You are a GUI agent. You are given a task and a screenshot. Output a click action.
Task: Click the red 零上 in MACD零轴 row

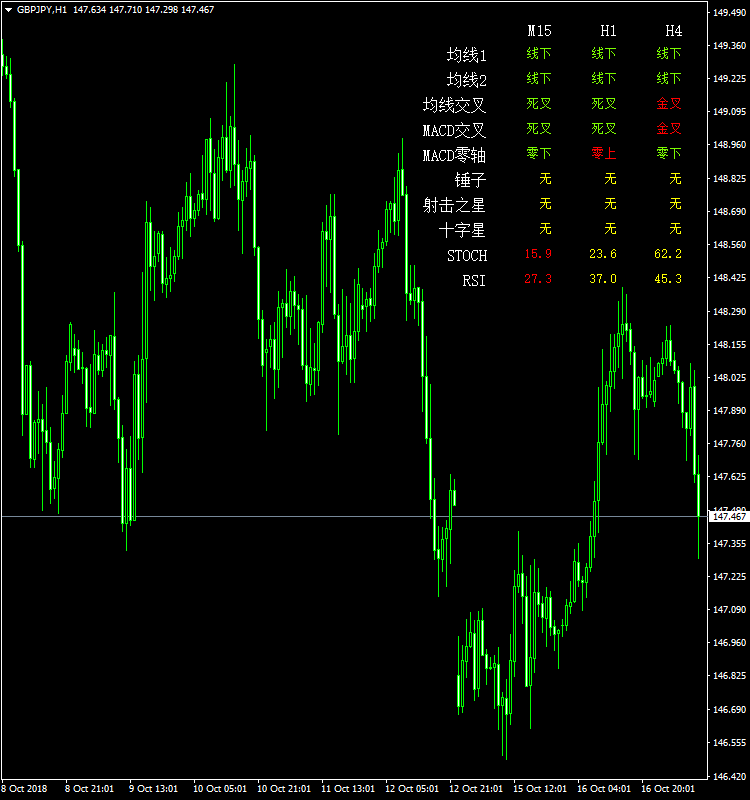click(604, 153)
